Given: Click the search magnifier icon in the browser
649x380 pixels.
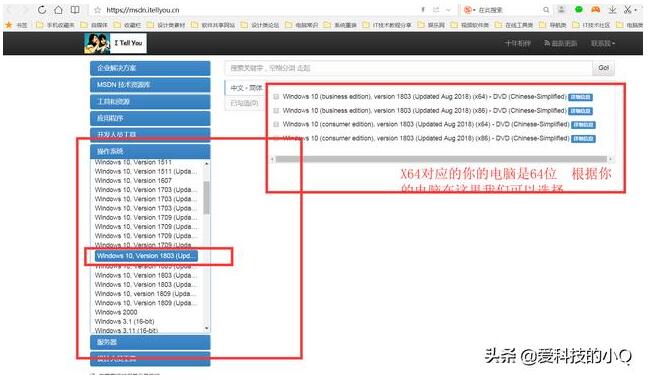Looking at the screenshot, I should click(546, 10).
